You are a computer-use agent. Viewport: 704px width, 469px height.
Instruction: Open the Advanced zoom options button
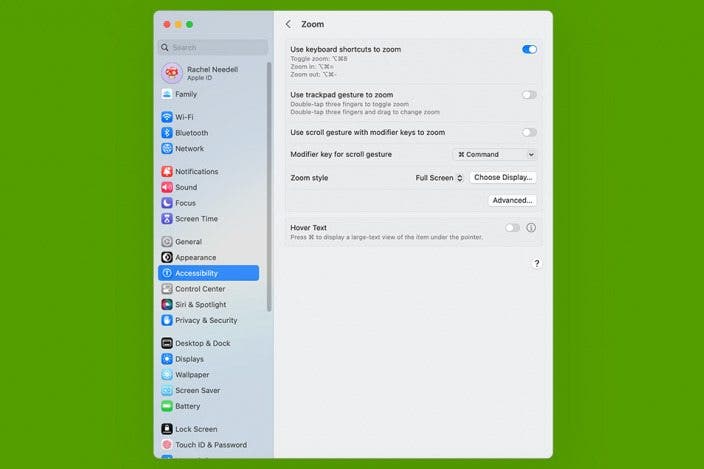click(x=512, y=200)
